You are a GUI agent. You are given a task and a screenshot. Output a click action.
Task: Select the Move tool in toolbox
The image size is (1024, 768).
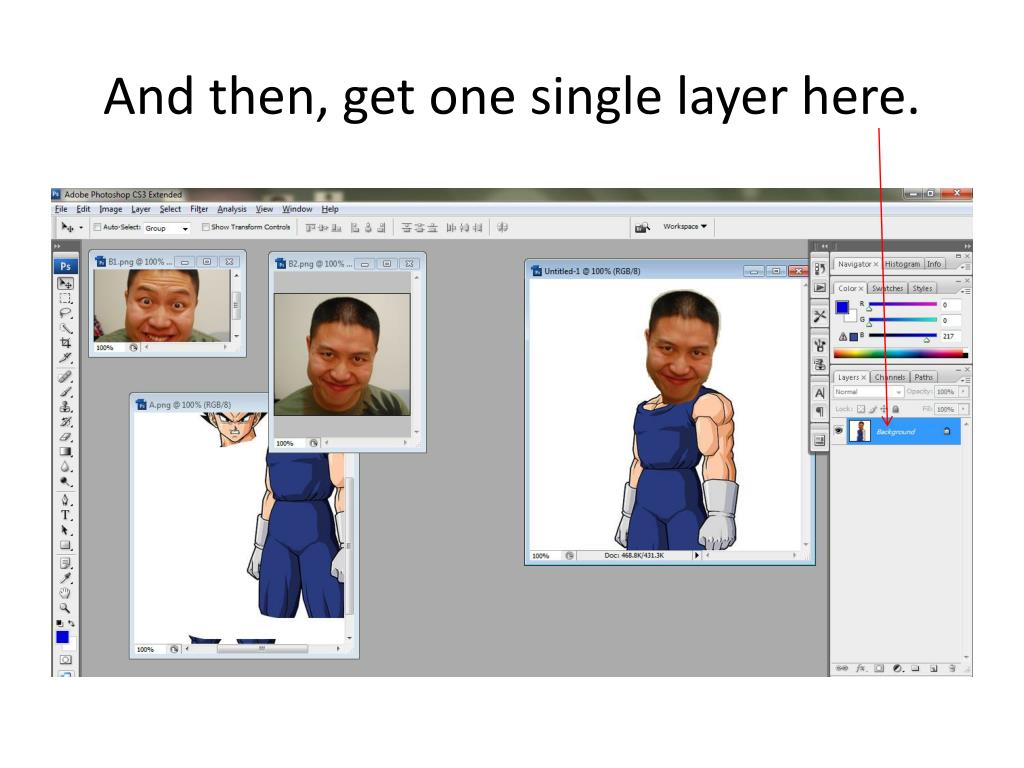(65, 283)
